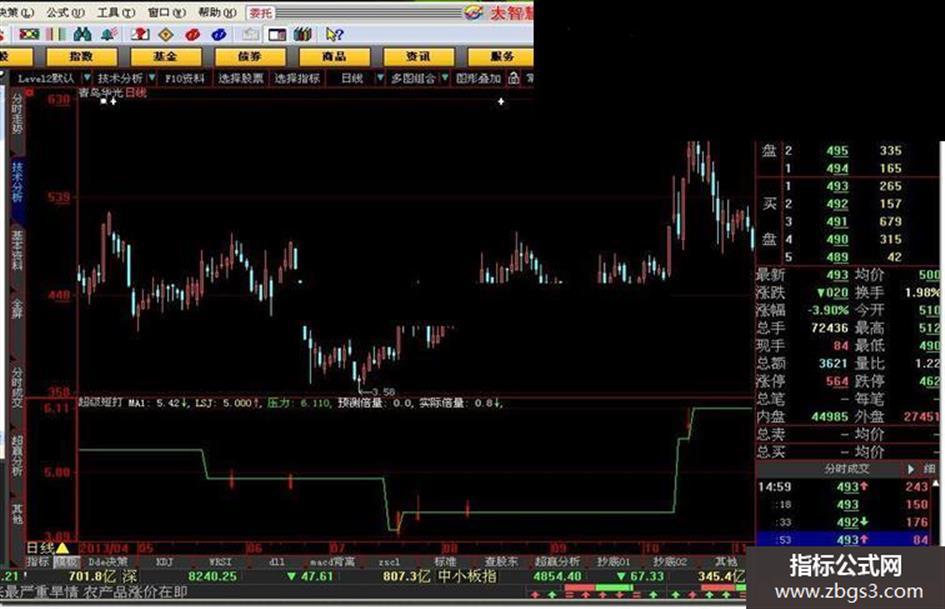Click the -3.90% 涨幅 value

[827, 310]
